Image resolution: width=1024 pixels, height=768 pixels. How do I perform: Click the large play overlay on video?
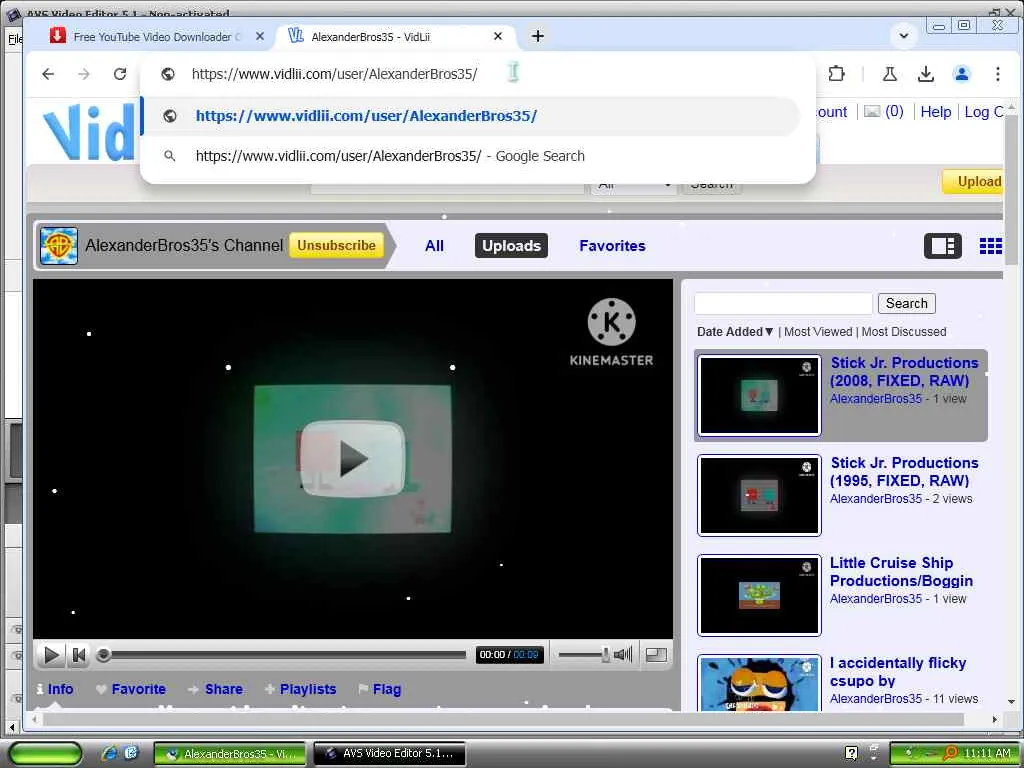[353, 459]
